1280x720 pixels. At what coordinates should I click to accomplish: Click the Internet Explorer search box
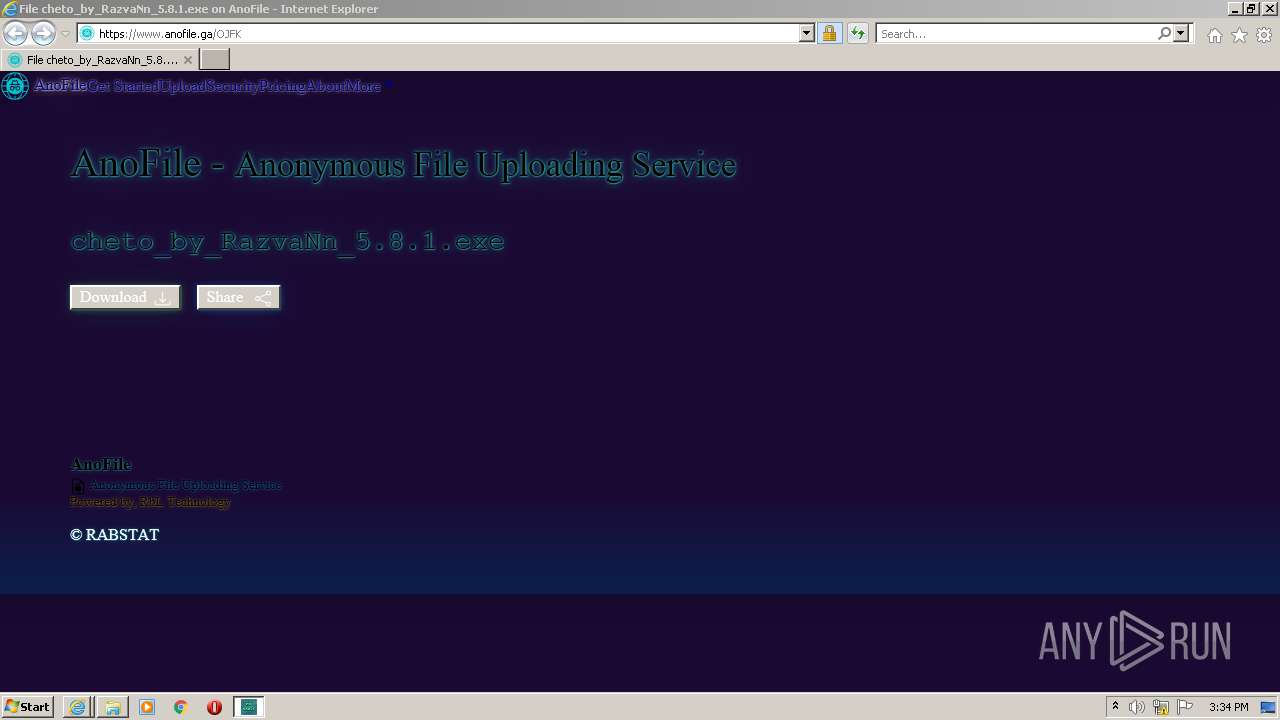tap(1015, 33)
